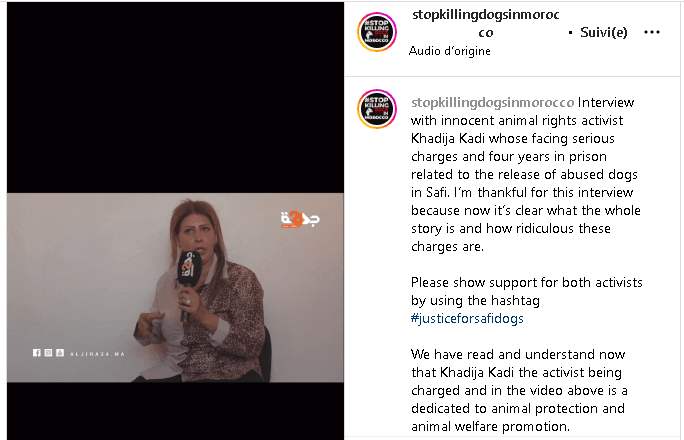Click the caption text mentioning Khadija Kadi
The height and width of the screenshot is (440, 684).
click(x=526, y=174)
